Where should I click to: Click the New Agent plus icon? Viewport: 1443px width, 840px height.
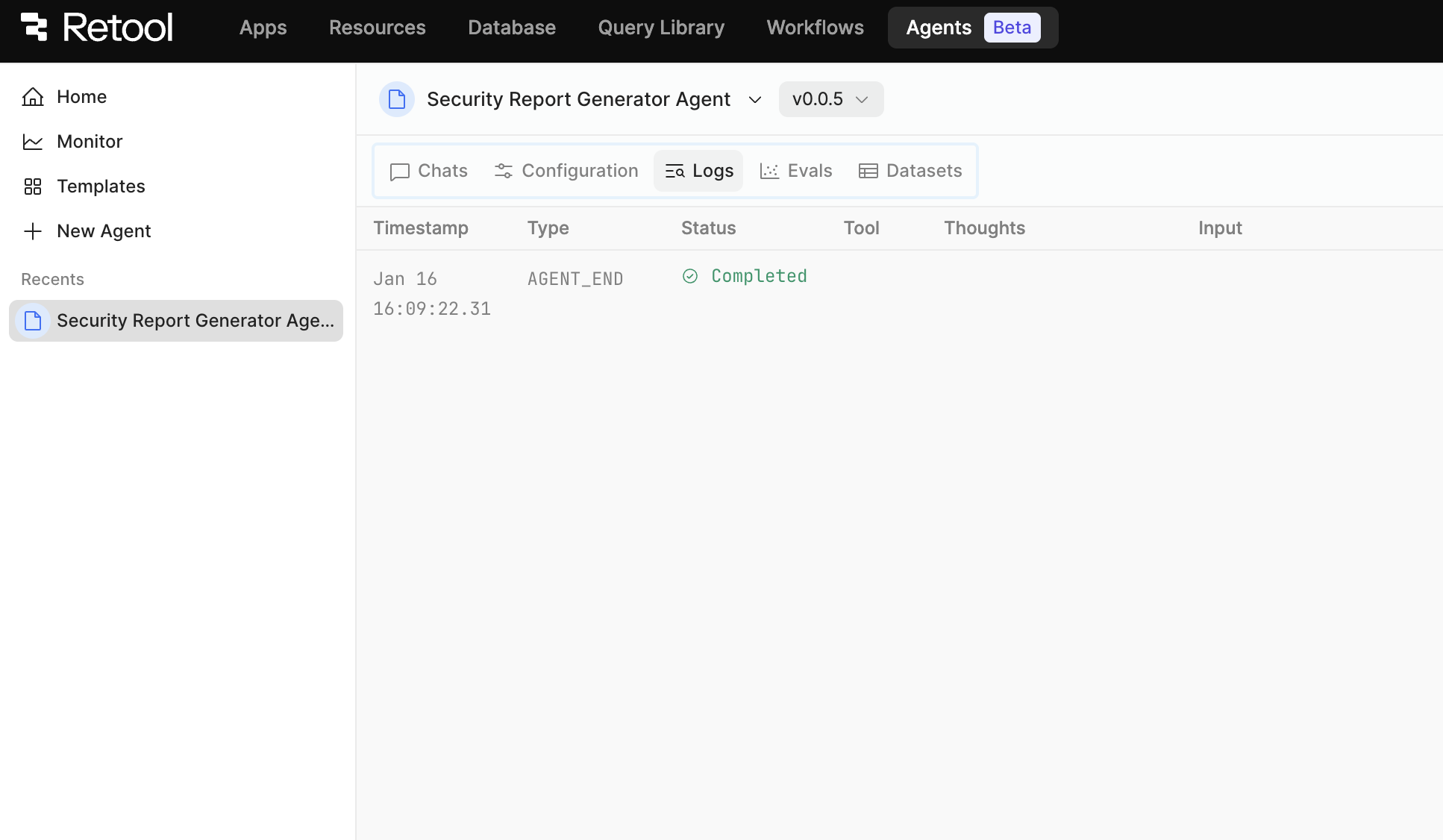pyautogui.click(x=33, y=231)
